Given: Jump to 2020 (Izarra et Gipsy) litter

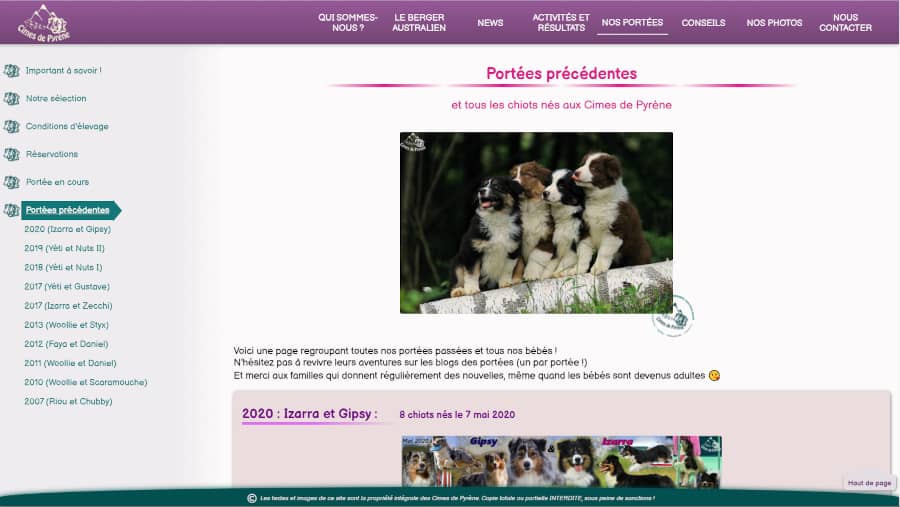Looking at the screenshot, I should click(67, 229).
